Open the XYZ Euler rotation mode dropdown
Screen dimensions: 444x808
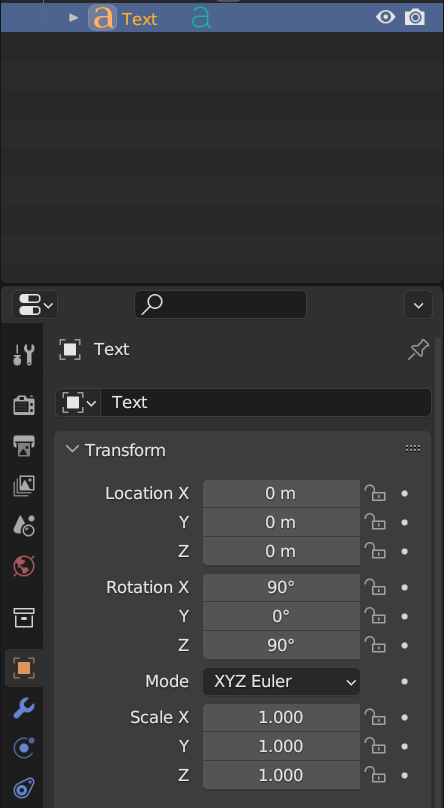coord(281,682)
